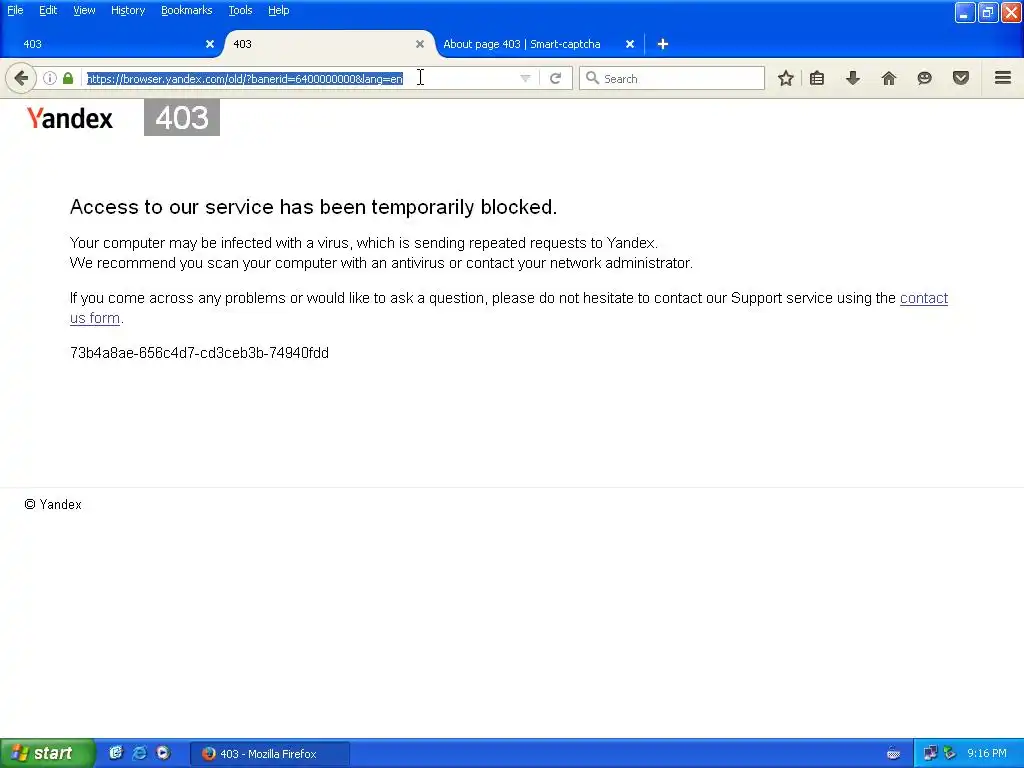Launch Internet Explorer from quick launch
The image size is (1024, 768).
140,753
